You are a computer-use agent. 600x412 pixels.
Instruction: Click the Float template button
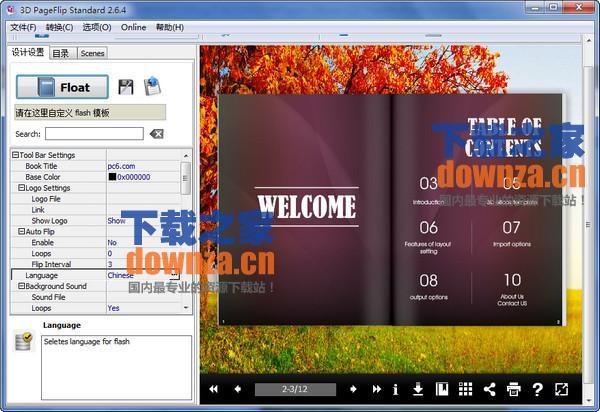(x=61, y=87)
